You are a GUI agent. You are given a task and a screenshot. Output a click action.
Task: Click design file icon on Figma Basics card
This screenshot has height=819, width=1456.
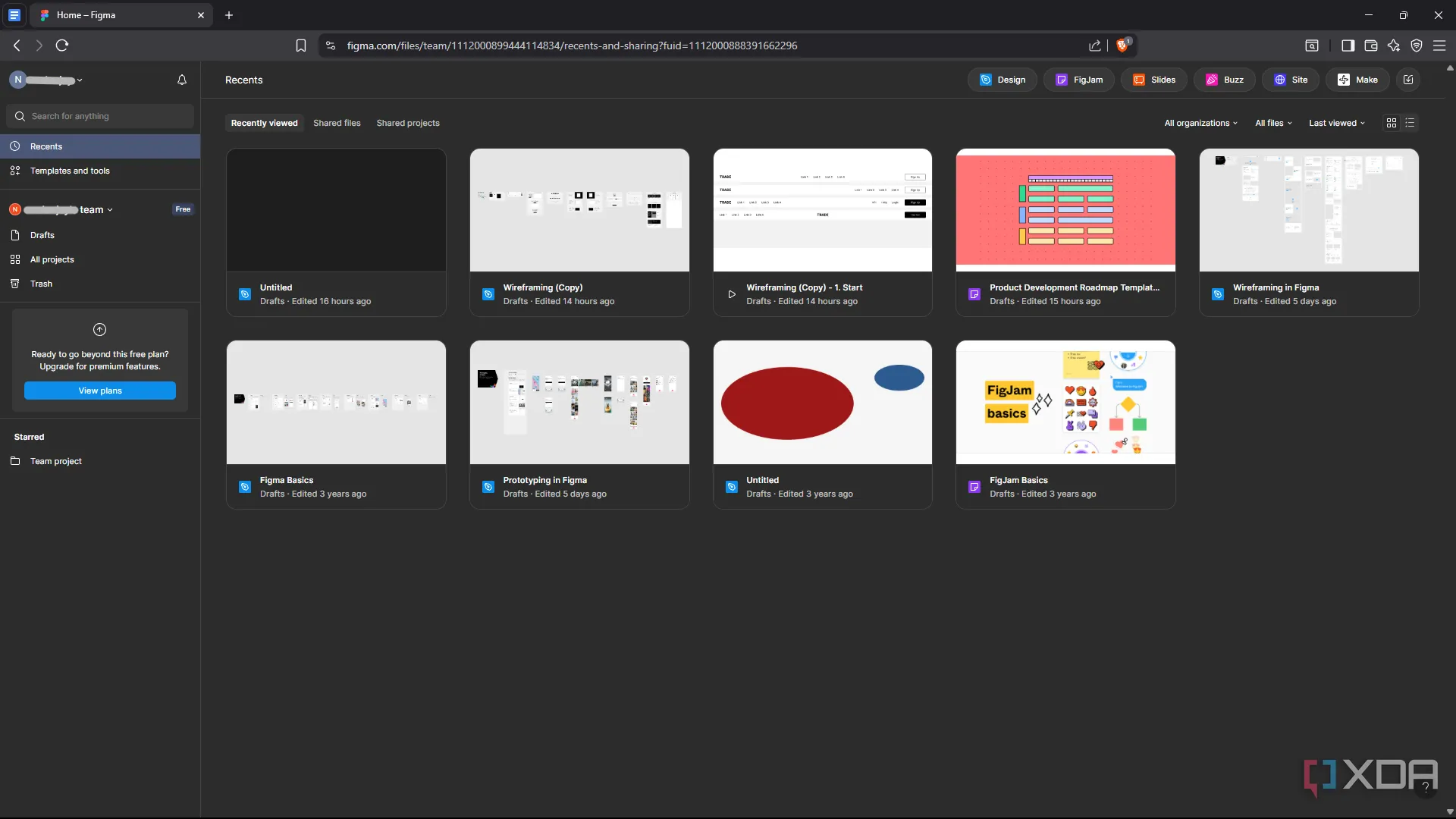click(245, 487)
